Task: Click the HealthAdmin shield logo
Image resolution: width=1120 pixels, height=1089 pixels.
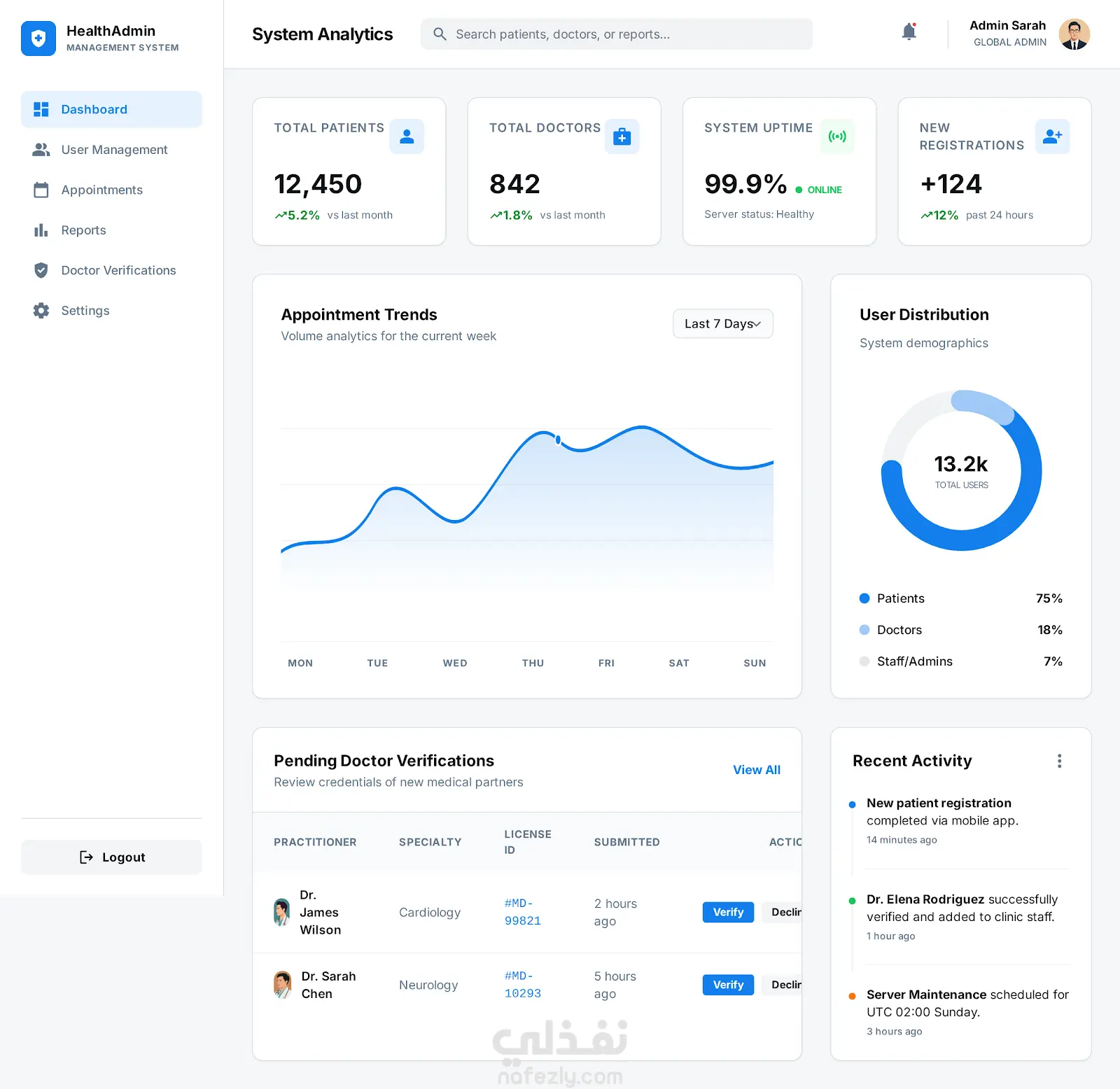Action: point(38,38)
